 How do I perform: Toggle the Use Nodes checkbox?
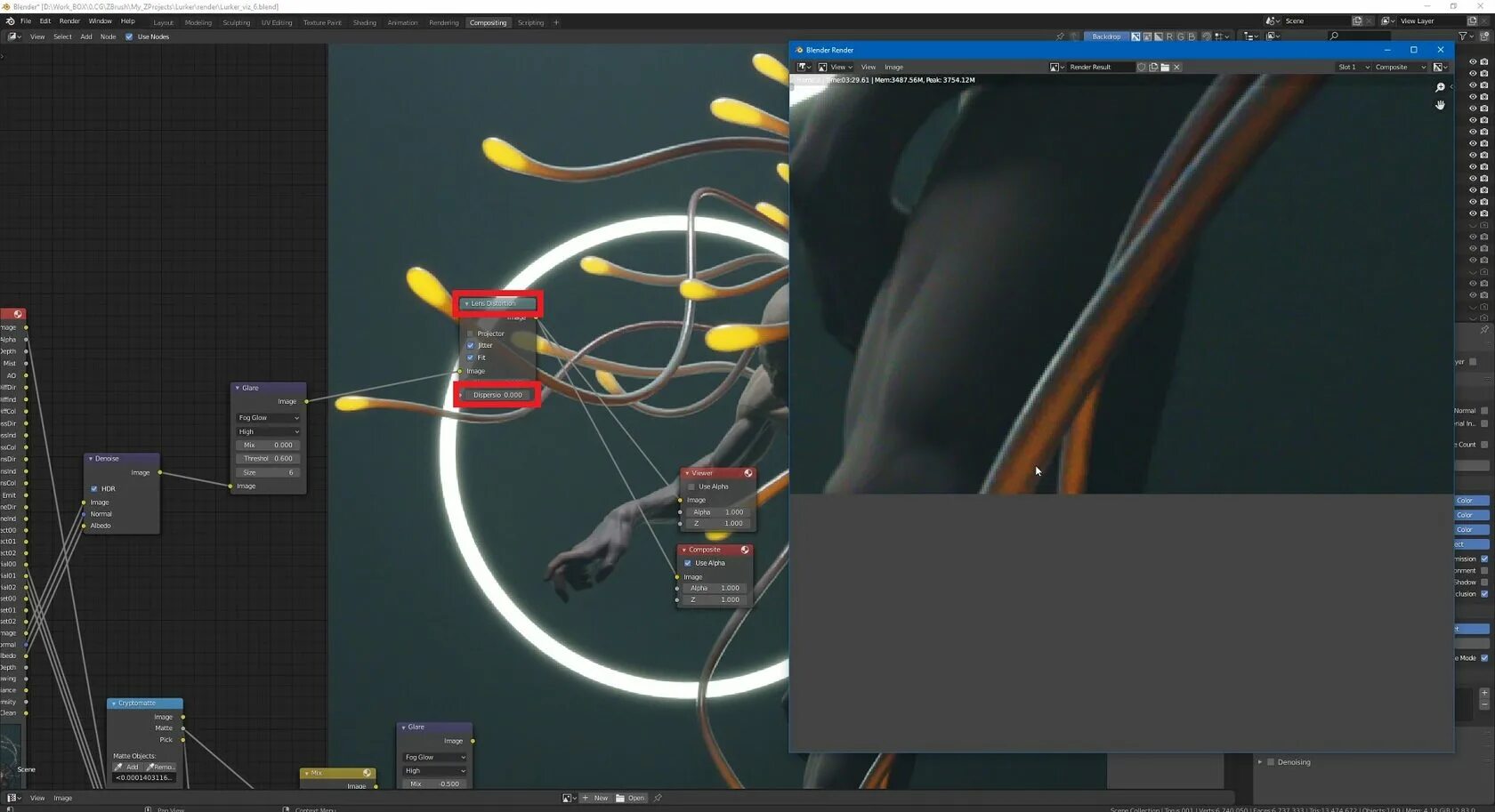pyautogui.click(x=129, y=36)
